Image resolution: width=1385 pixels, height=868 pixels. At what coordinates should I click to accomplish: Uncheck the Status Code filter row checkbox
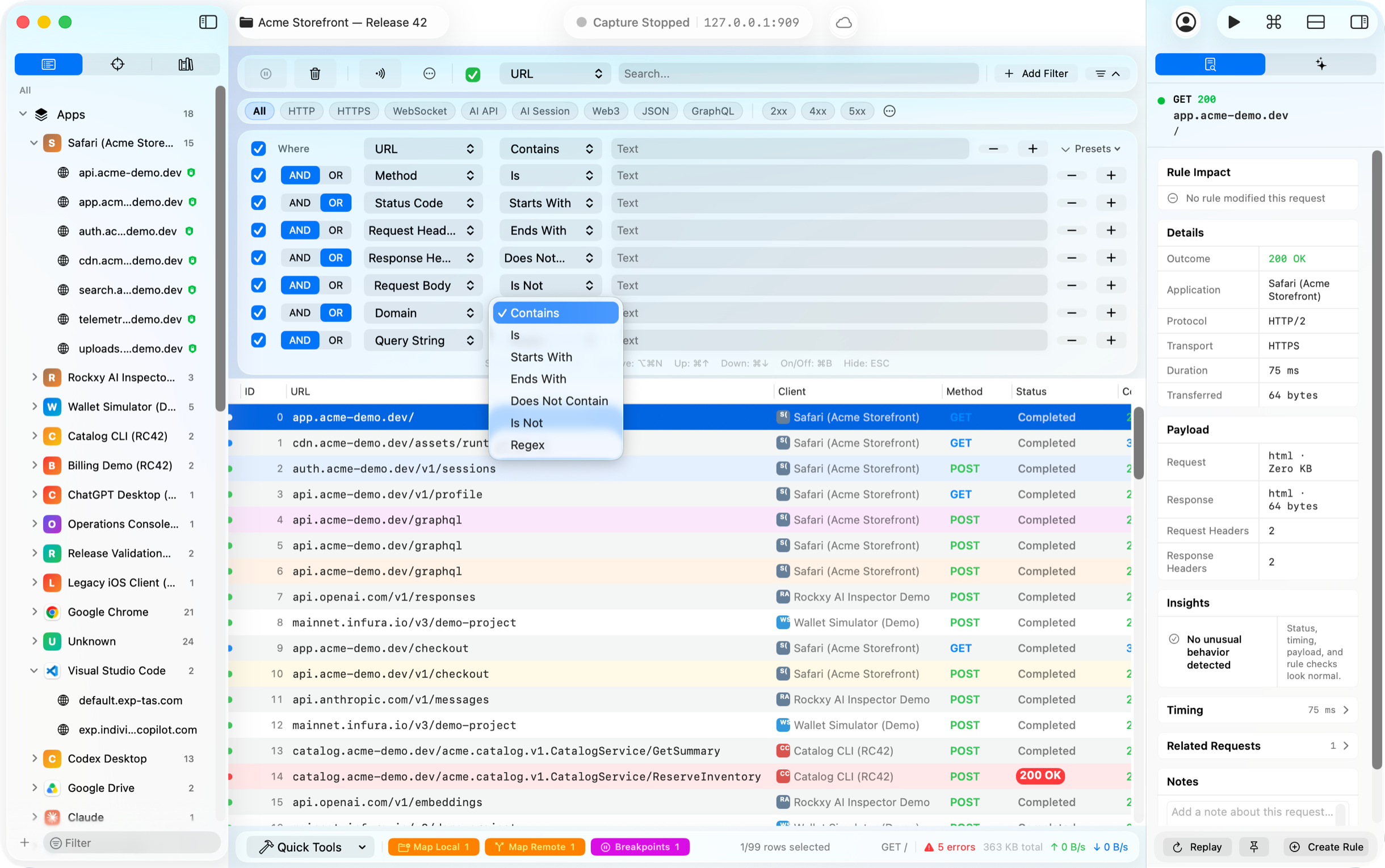point(258,203)
